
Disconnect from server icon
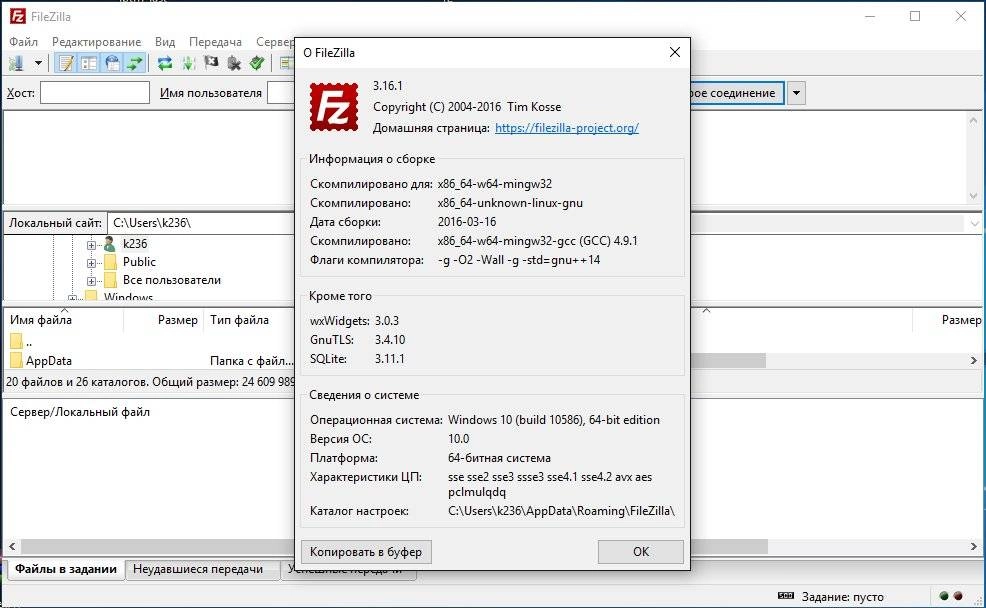234,63
